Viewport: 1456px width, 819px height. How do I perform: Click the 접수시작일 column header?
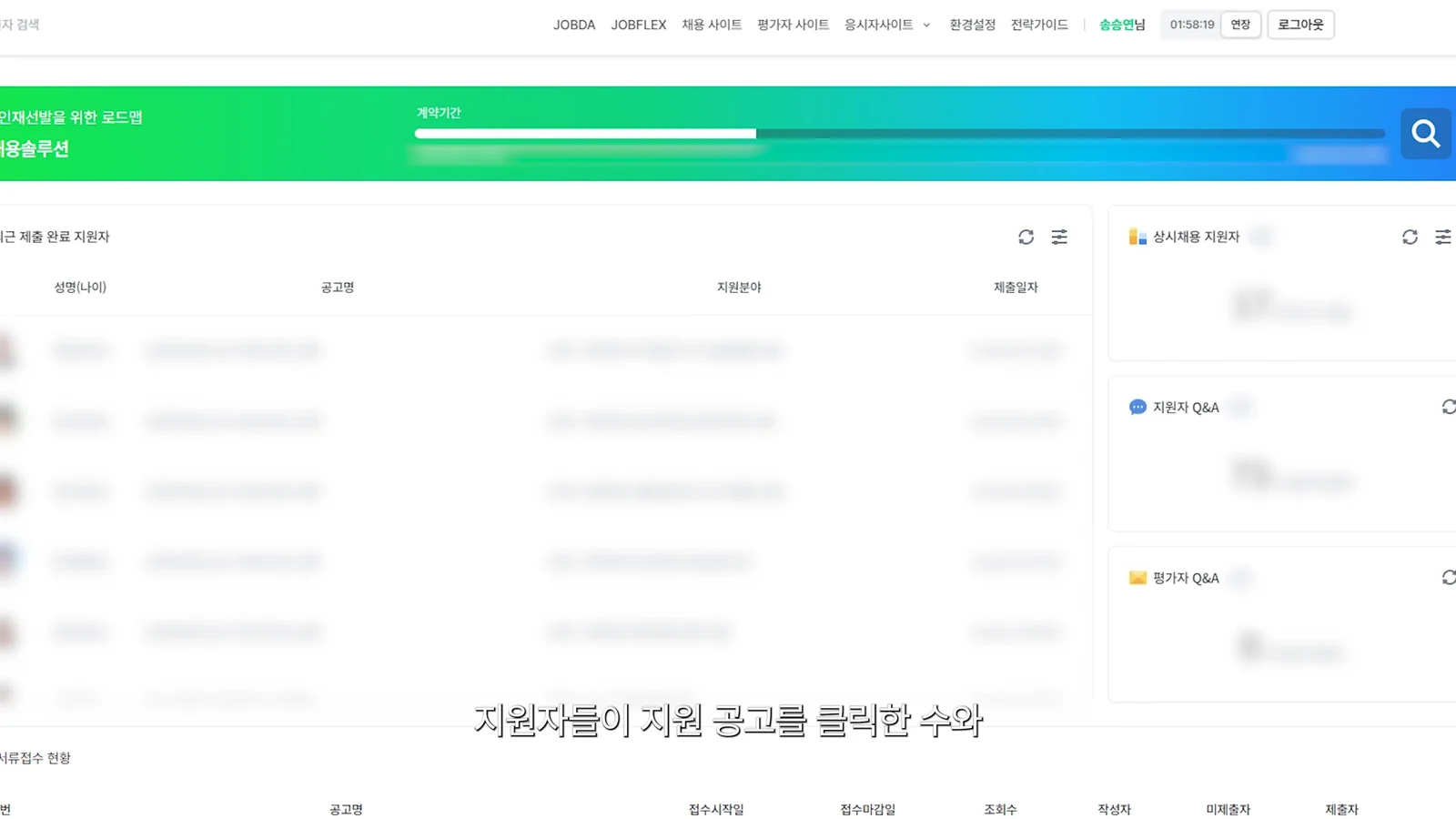coord(716,809)
